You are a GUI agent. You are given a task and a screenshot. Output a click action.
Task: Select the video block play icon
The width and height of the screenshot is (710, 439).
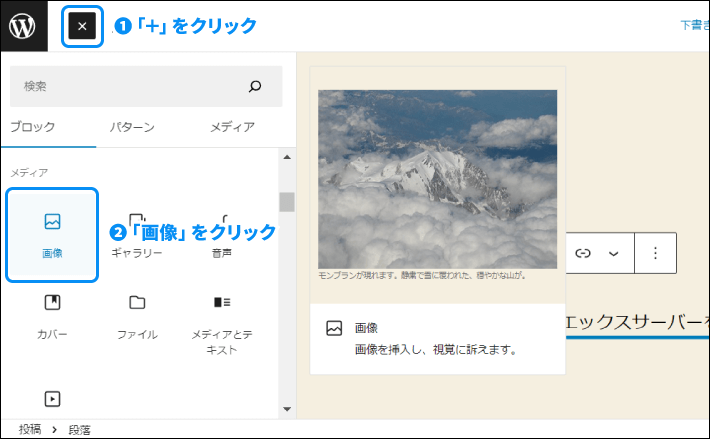(x=52, y=399)
